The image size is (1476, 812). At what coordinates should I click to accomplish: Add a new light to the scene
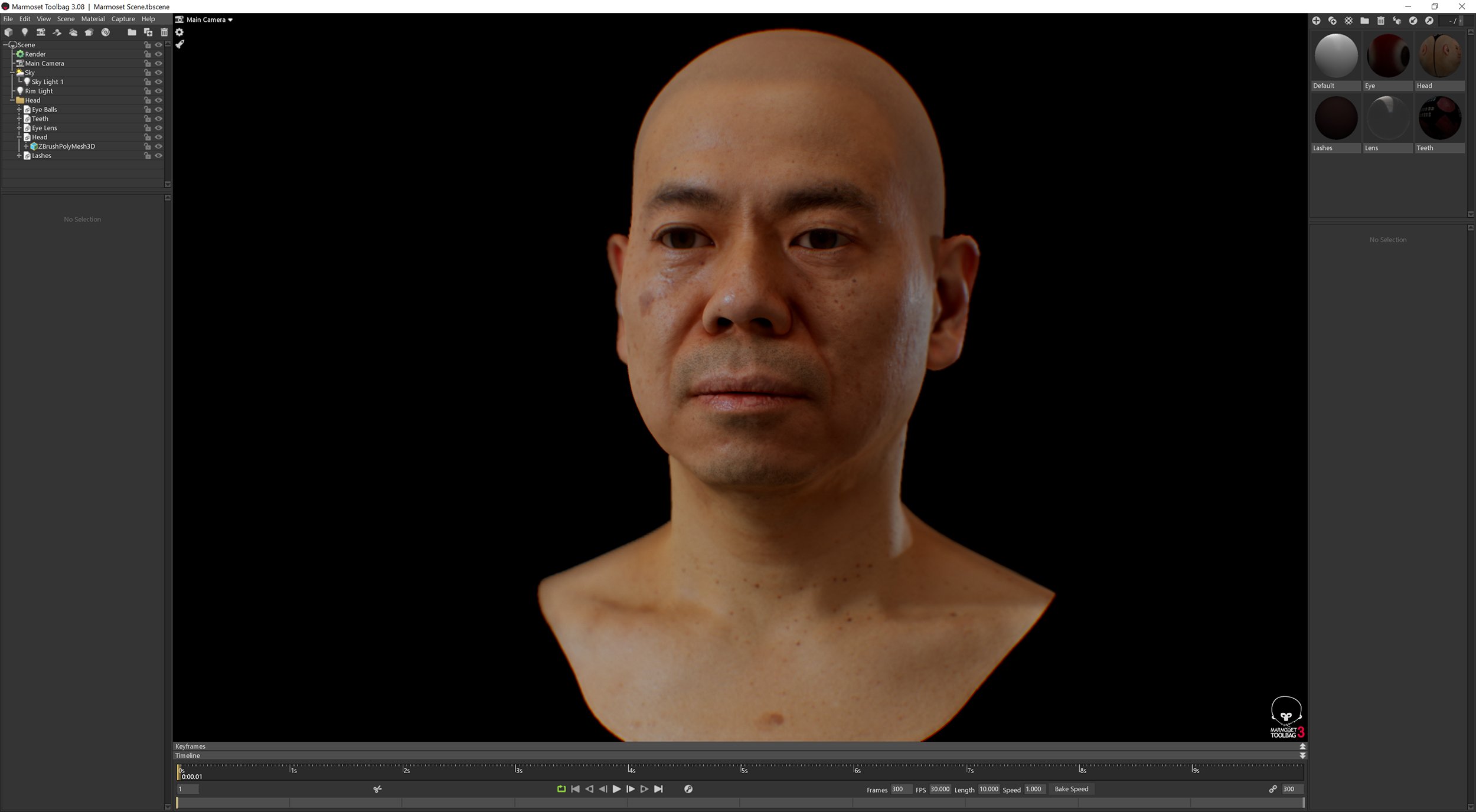click(24, 32)
